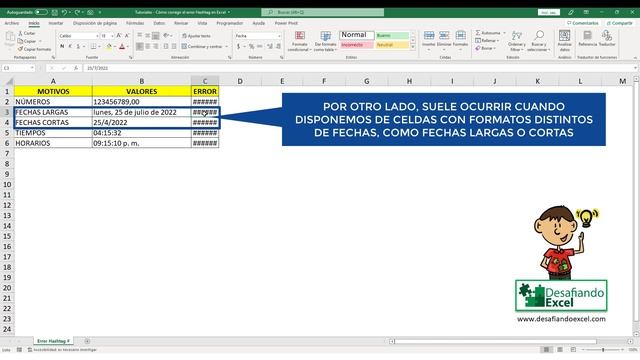The width and height of the screenshot is (640, 360).
Task: Switch to the Insertar tab
Action: click(x=56, y=23)
